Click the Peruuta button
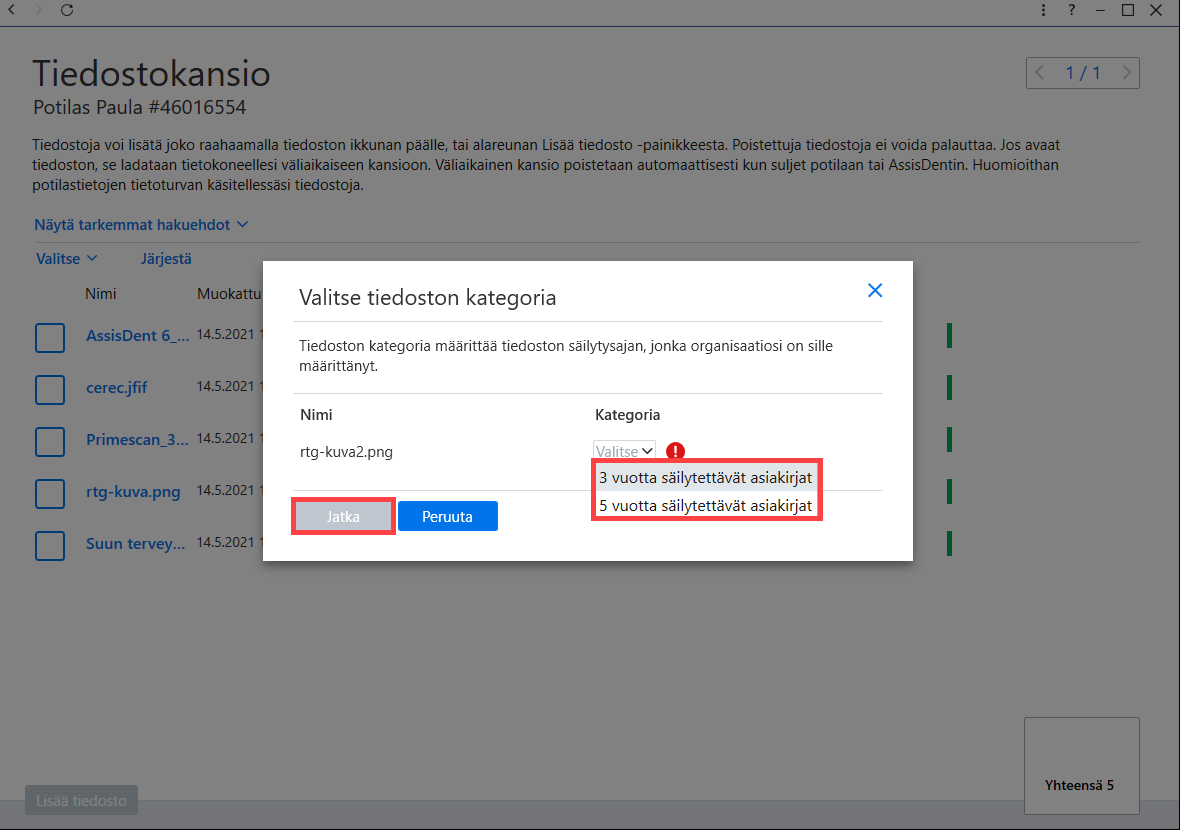 click(x=448, y=517)
